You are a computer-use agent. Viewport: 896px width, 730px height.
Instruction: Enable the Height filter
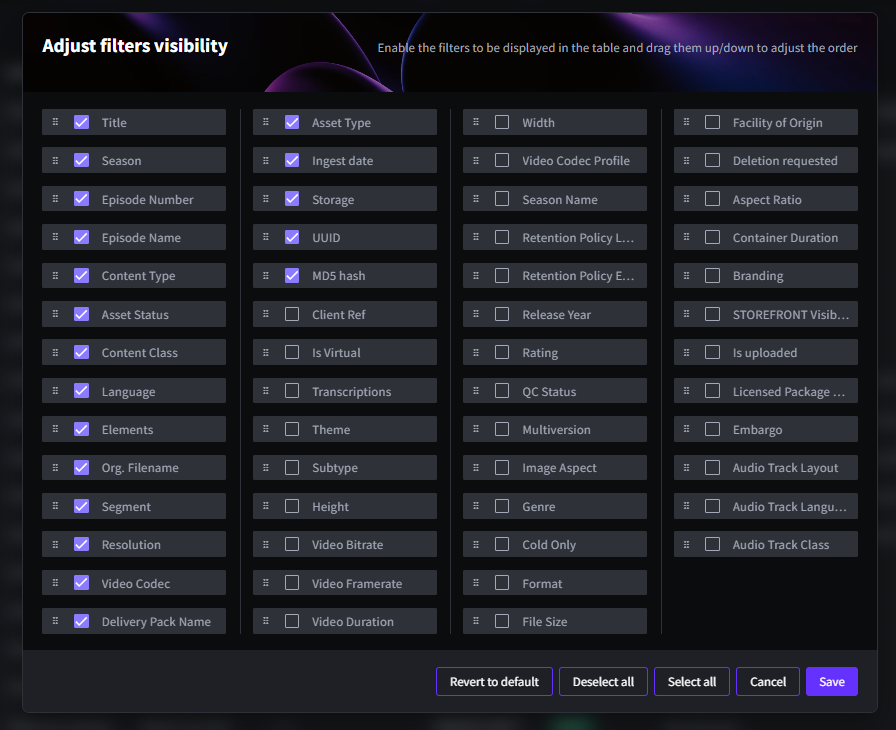[x=292, y=506]
